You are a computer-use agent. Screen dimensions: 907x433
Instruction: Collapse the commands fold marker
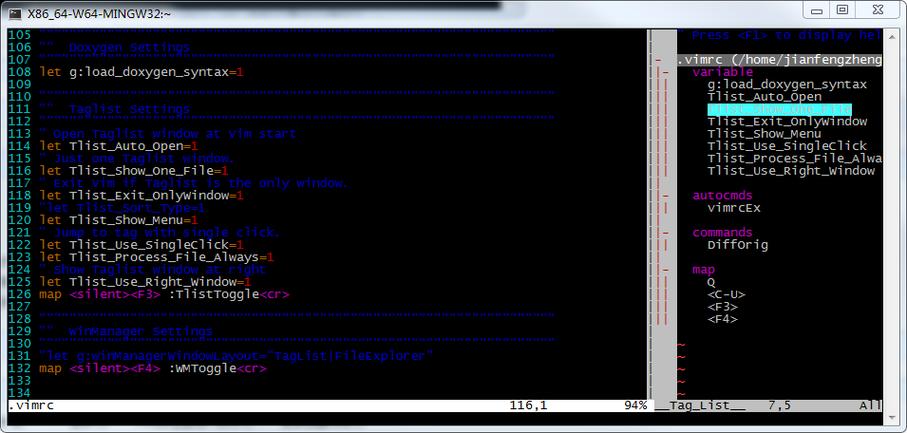click(x=665, y=233)
